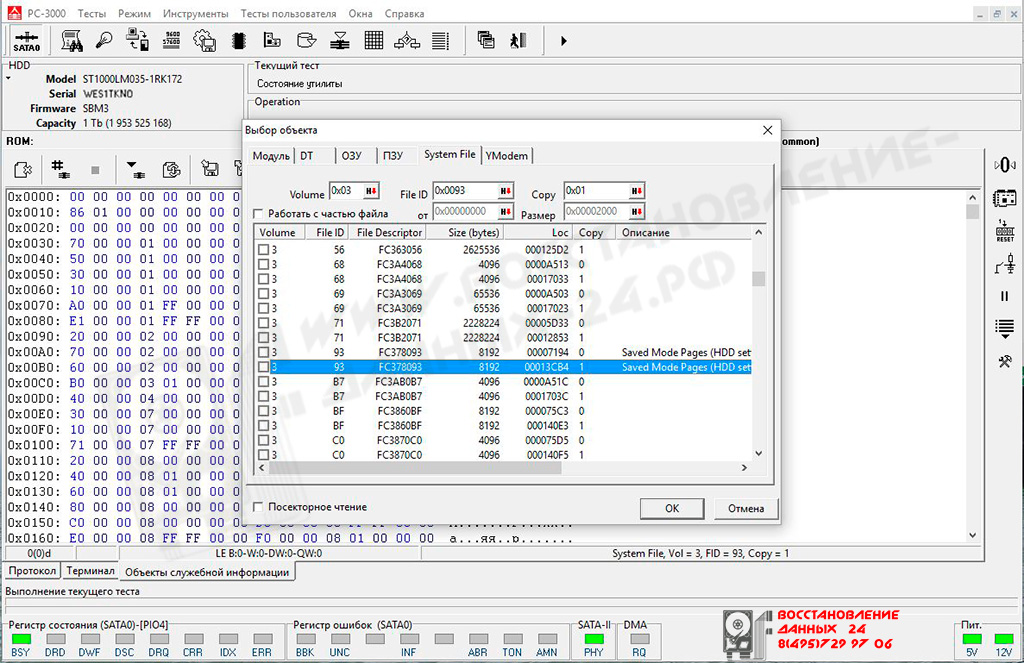This screenshot has height=663, width=1024.
Task: Switch to the Модуль tab
Action: tap(271, 155)
